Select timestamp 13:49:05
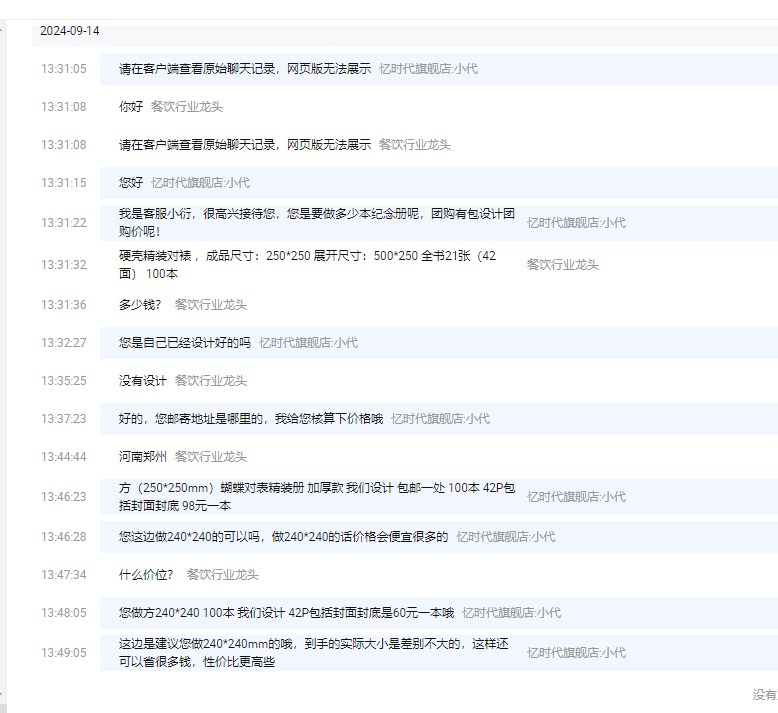This screenshot has width=778, height=713. click(64, 652)
